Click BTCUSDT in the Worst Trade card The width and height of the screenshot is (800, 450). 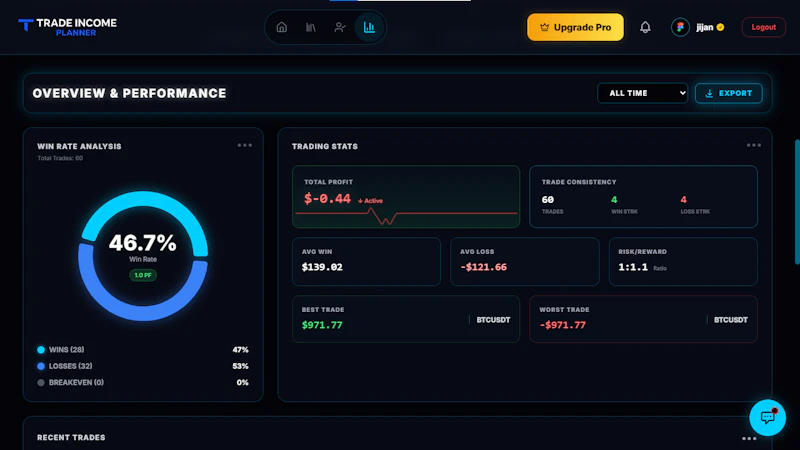[731, 320]
